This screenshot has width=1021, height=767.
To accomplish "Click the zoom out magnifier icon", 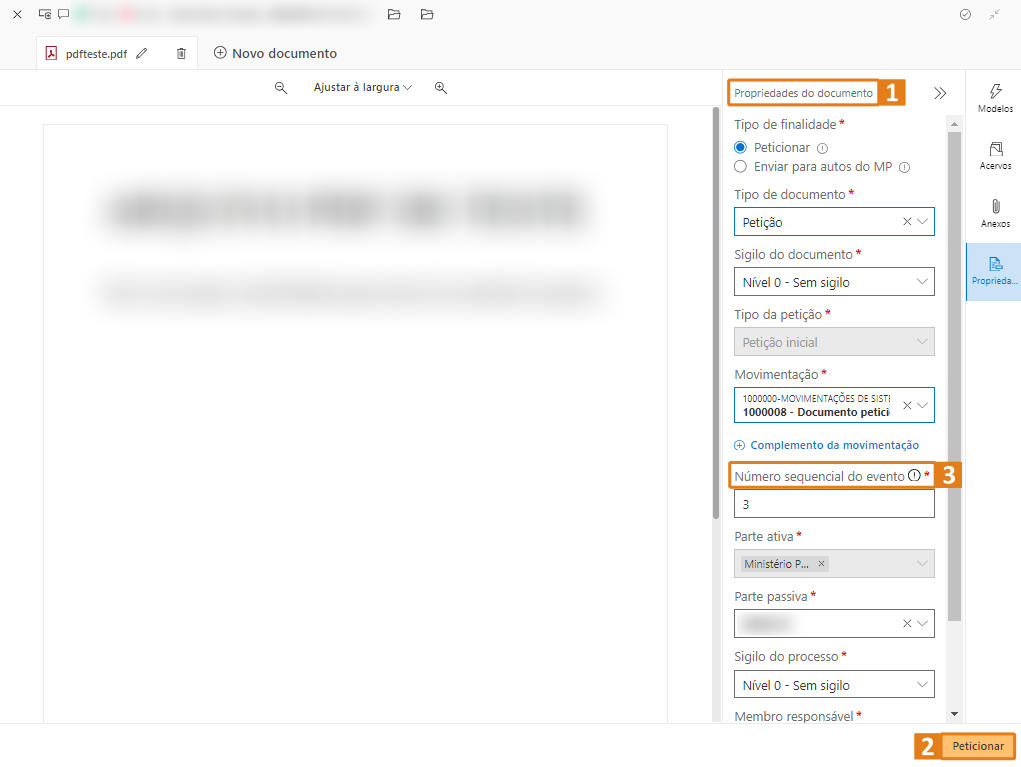I will pyautogui.click(x=281, y=88).
